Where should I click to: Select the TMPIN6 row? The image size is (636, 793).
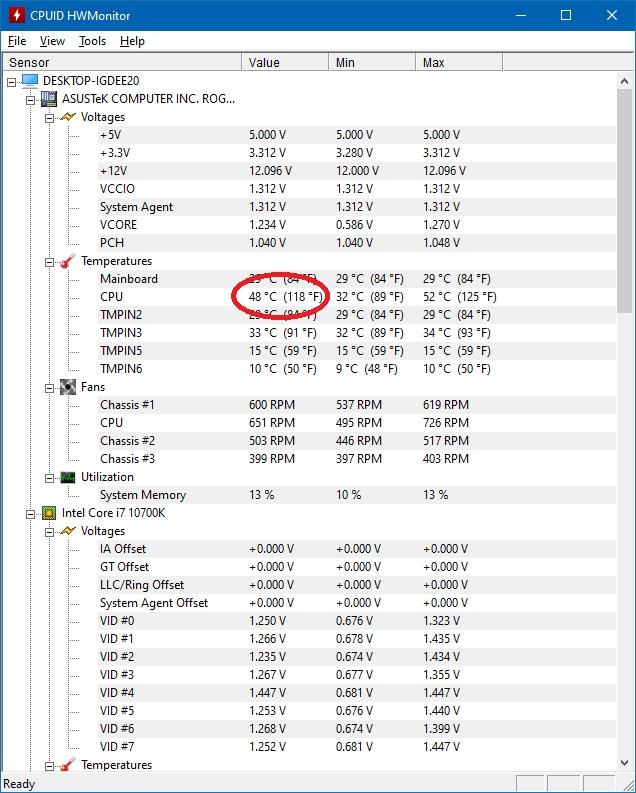(x=357, y=369)
